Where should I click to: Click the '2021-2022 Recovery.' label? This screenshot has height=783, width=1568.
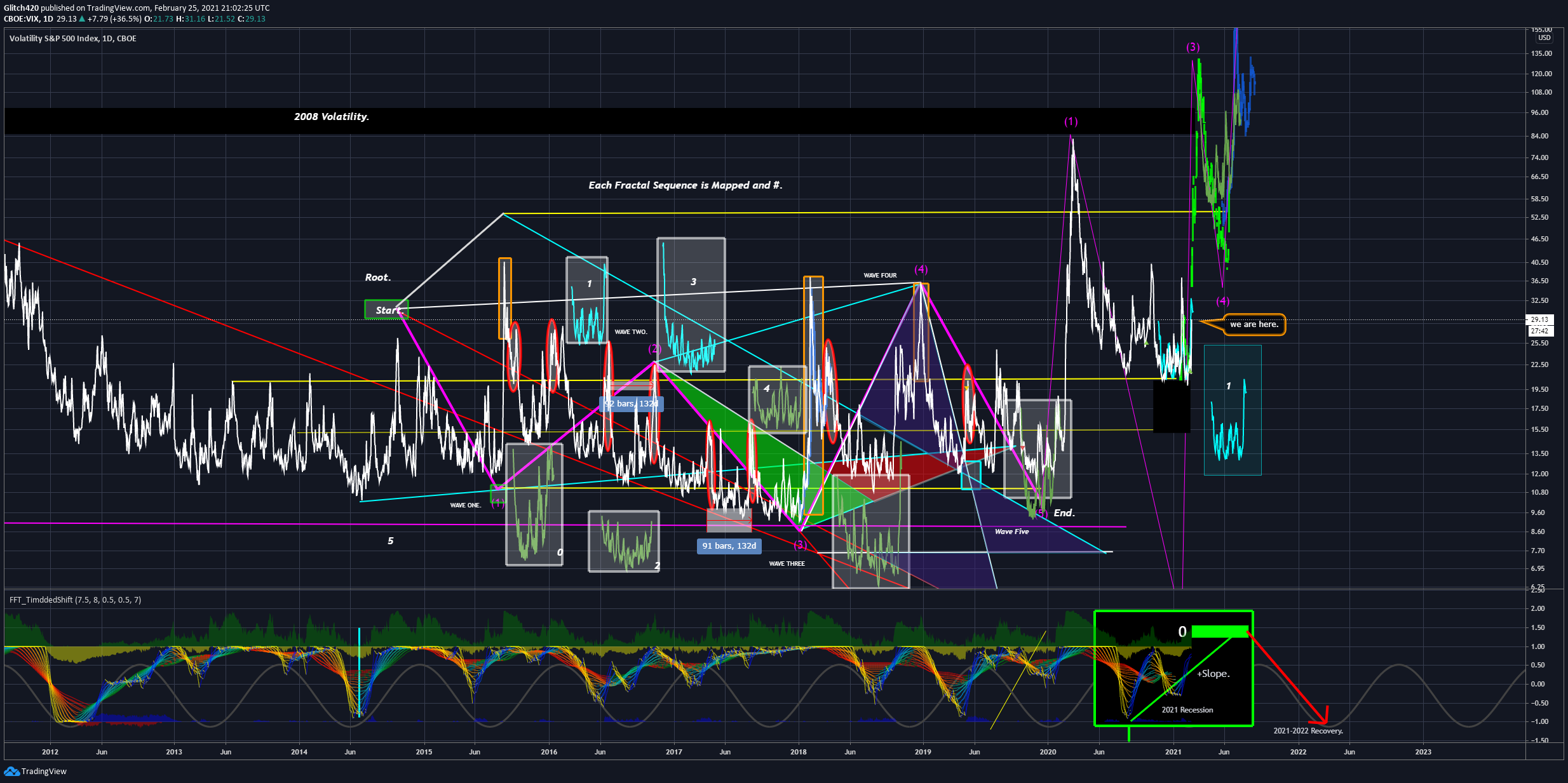click(1308, 731)
